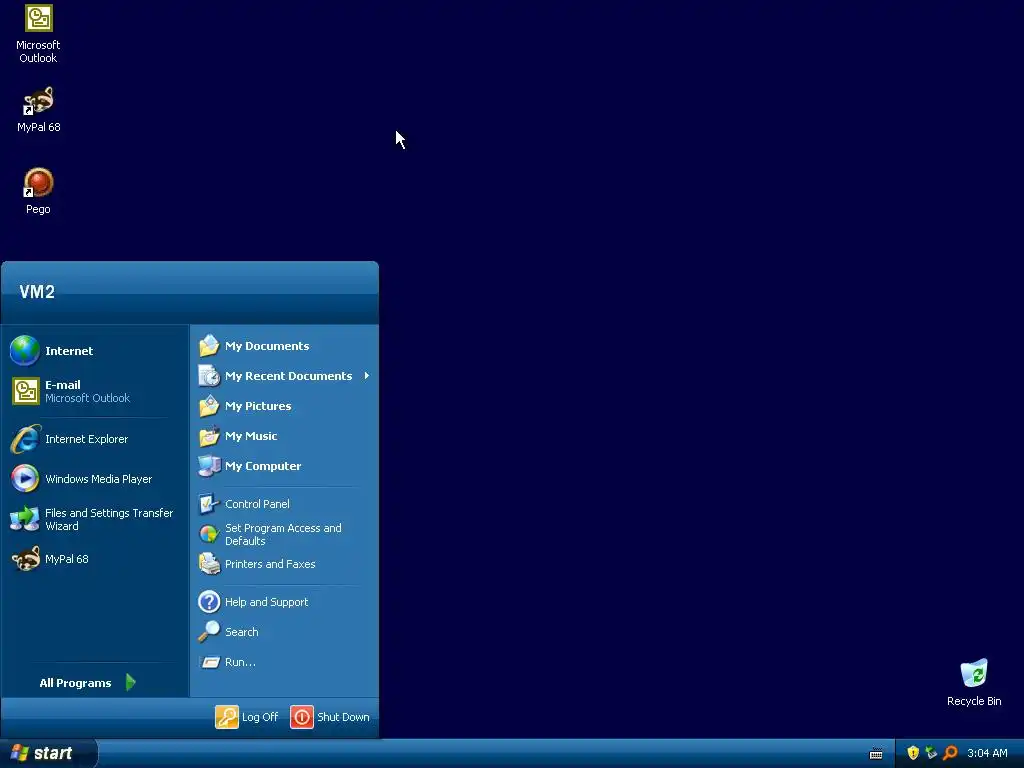Open E-mail Microsoft Outlook in Start menu
Screen dimensions: 1024x768
pos(95,391)
